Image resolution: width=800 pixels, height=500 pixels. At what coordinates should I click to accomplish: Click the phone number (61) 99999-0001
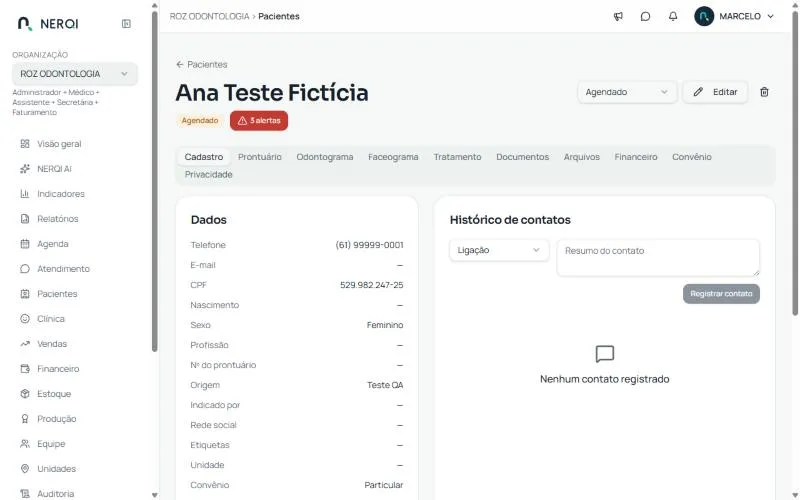click(369, 245)
